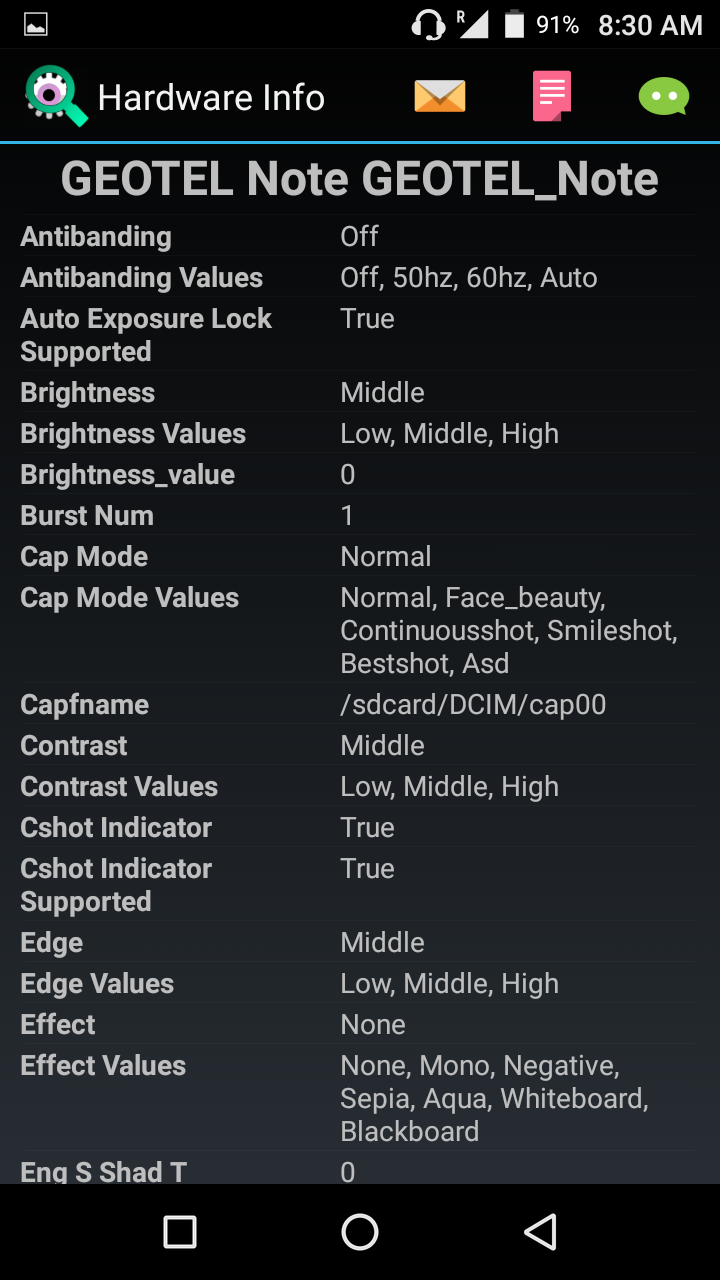Select the Edge Values row
Viewport: 720px width, 1280px height.
click(360, 983)
